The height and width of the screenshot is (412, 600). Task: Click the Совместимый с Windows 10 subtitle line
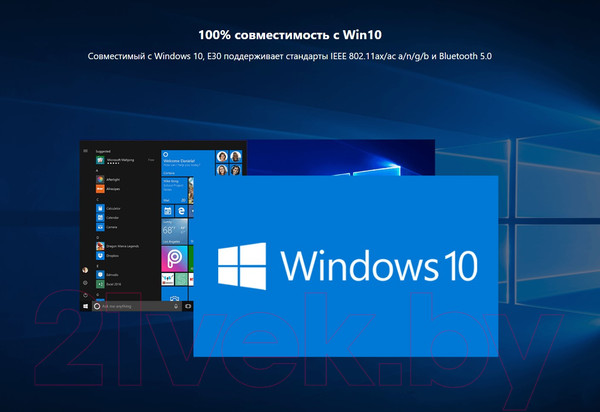(x=290, y=56)
